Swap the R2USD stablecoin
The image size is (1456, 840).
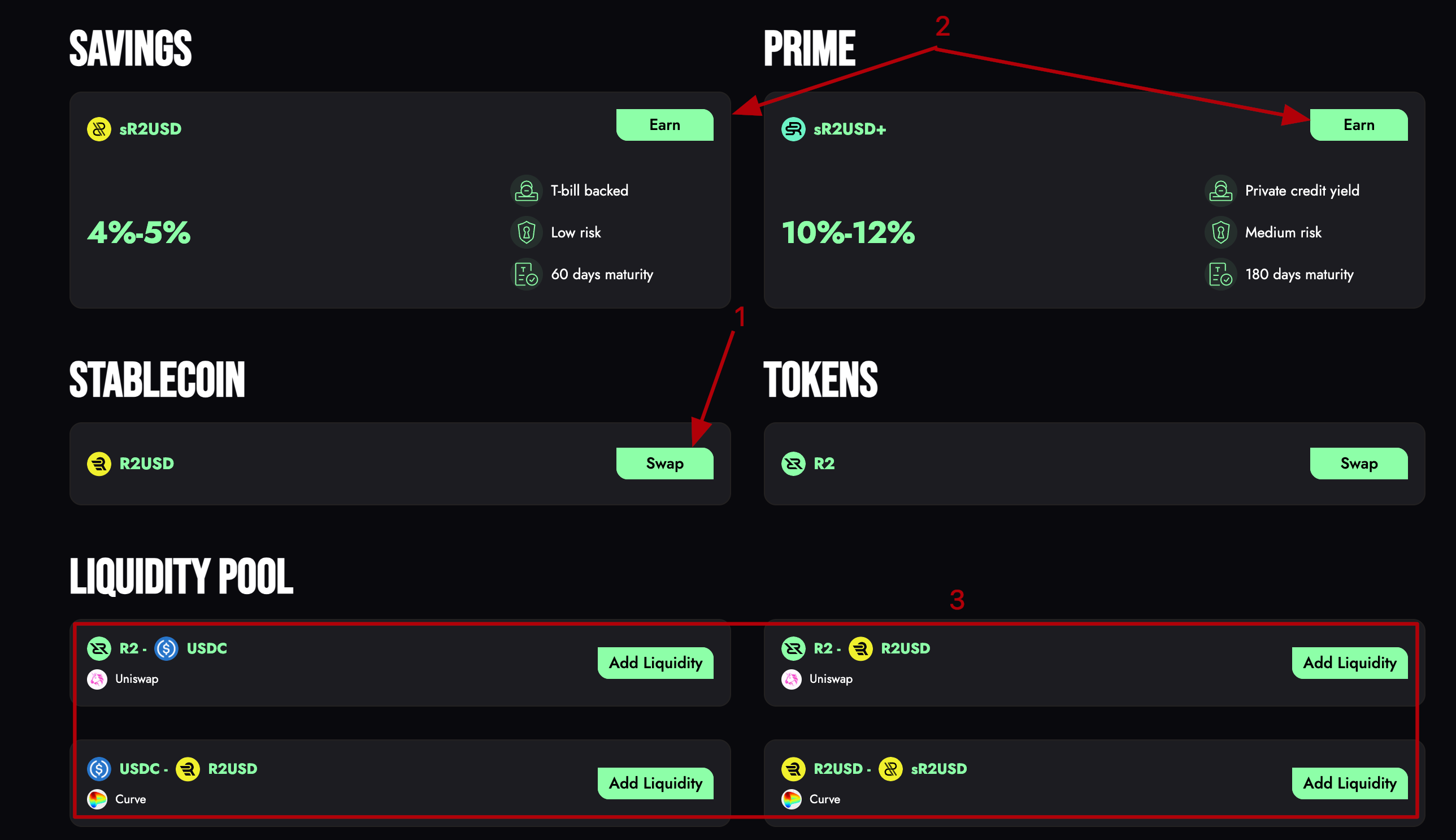664,464
